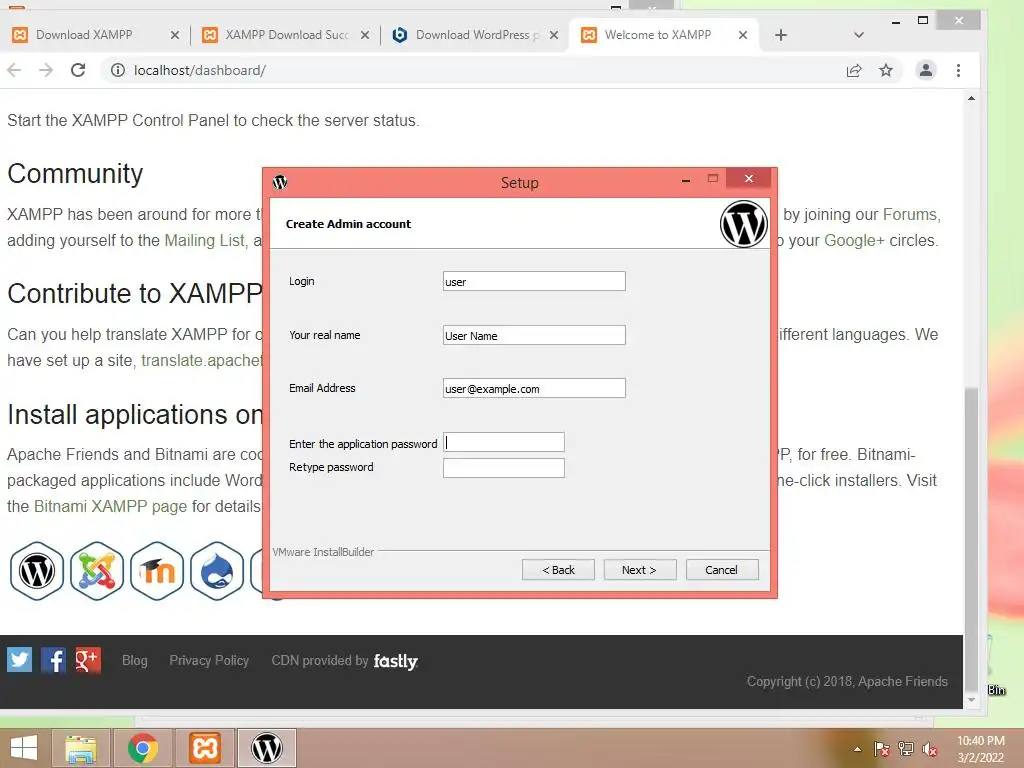
Task: Click the browser back arrow
Action: tap(14, 70)
